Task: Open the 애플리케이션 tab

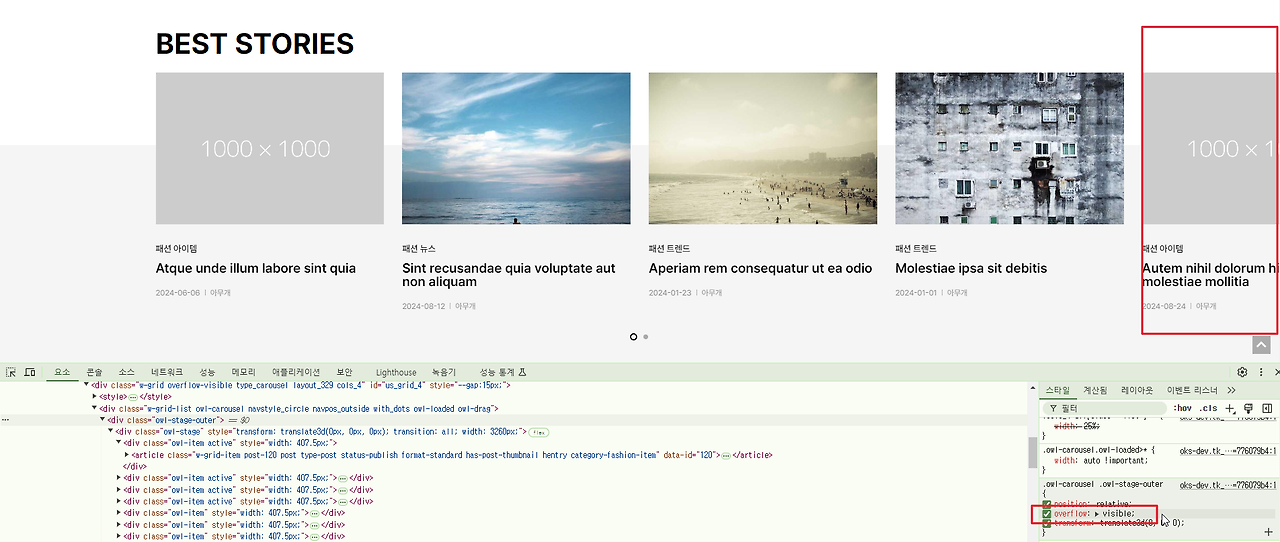Action: tap(296, 372)
